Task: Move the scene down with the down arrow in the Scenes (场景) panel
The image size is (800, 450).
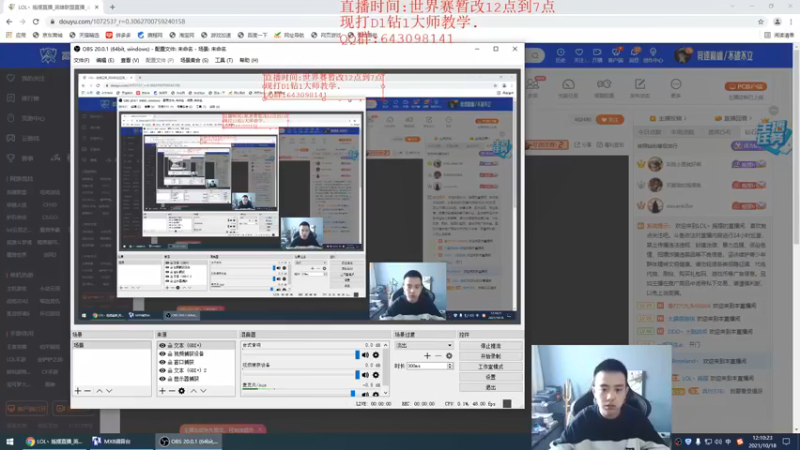Action: [109, 391]
